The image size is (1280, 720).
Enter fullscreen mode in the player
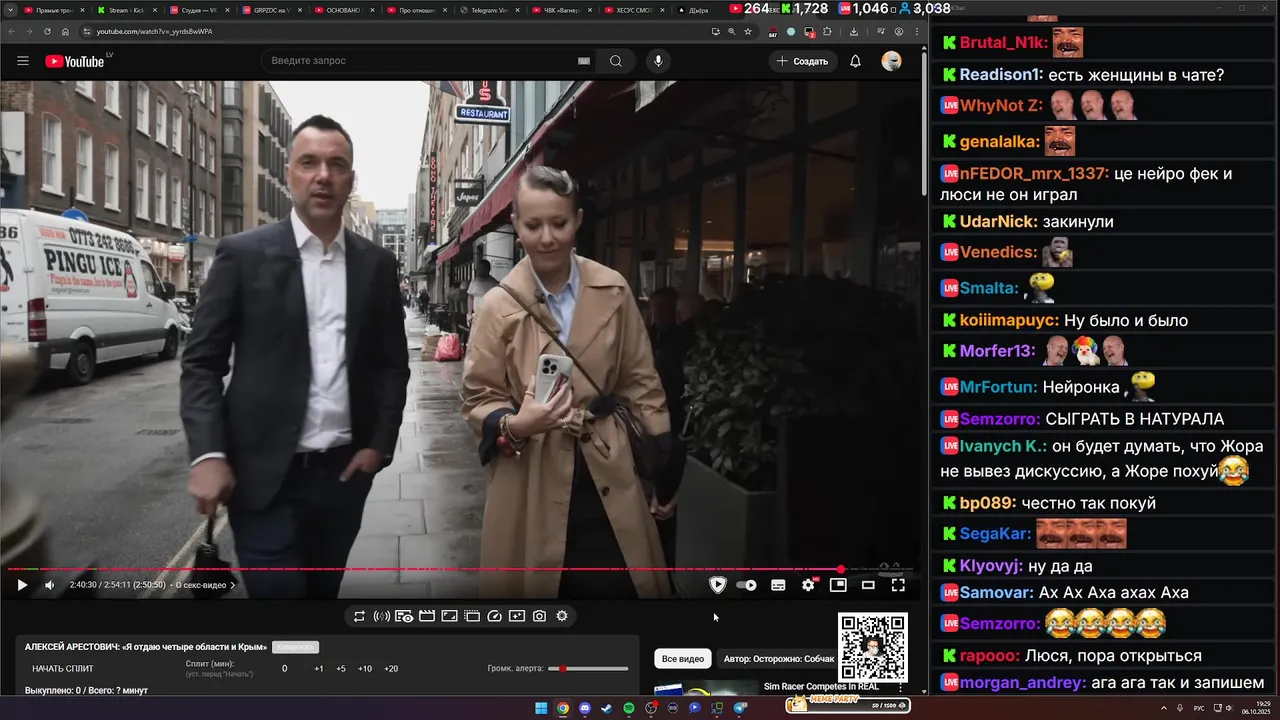[898, 585]
